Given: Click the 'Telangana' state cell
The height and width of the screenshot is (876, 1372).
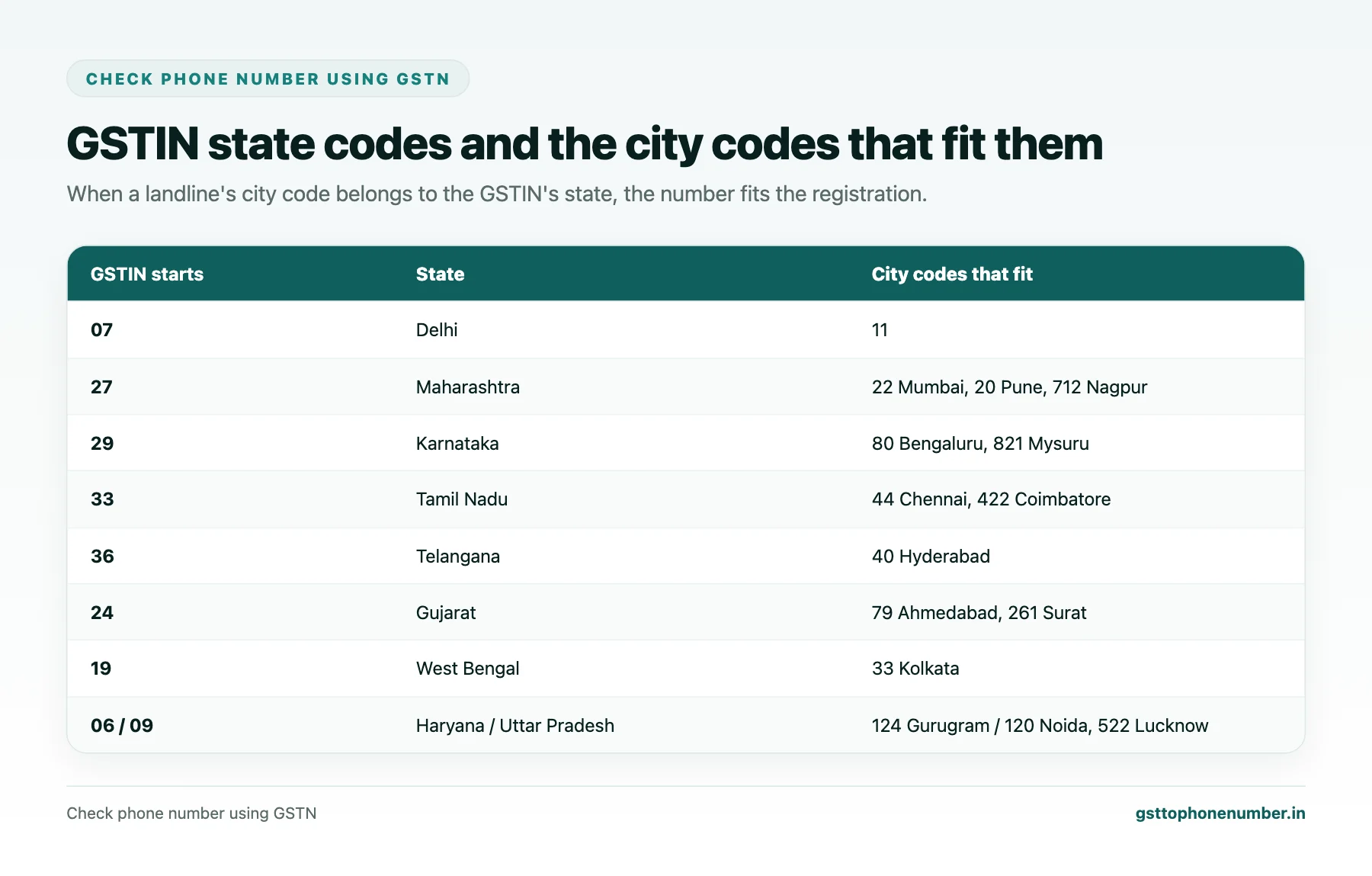Looking at the screenshot, I should [458, 556].
